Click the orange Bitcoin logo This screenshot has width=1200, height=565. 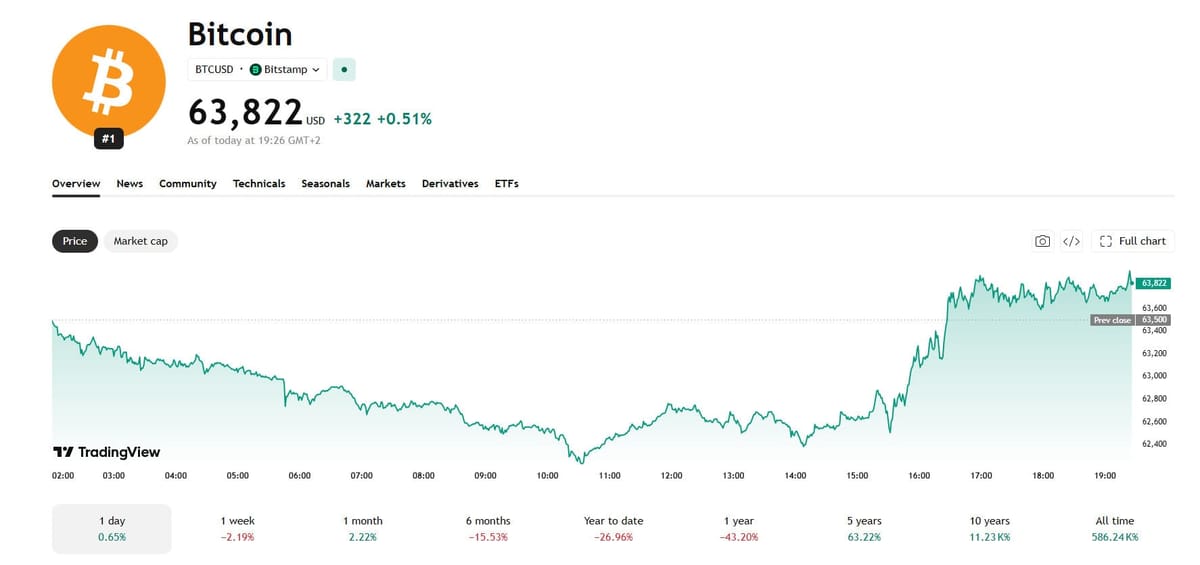click(x=109, y=81)
